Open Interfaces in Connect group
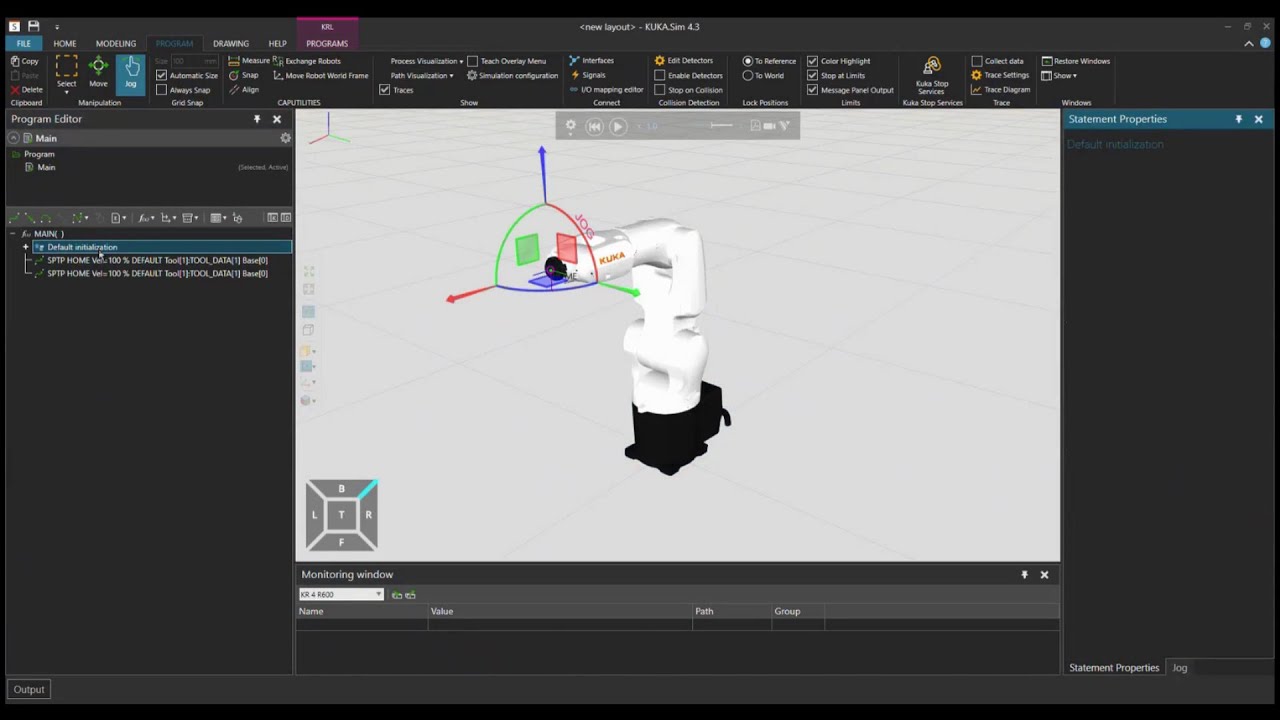1280x720 pixels. coord(591,61)
